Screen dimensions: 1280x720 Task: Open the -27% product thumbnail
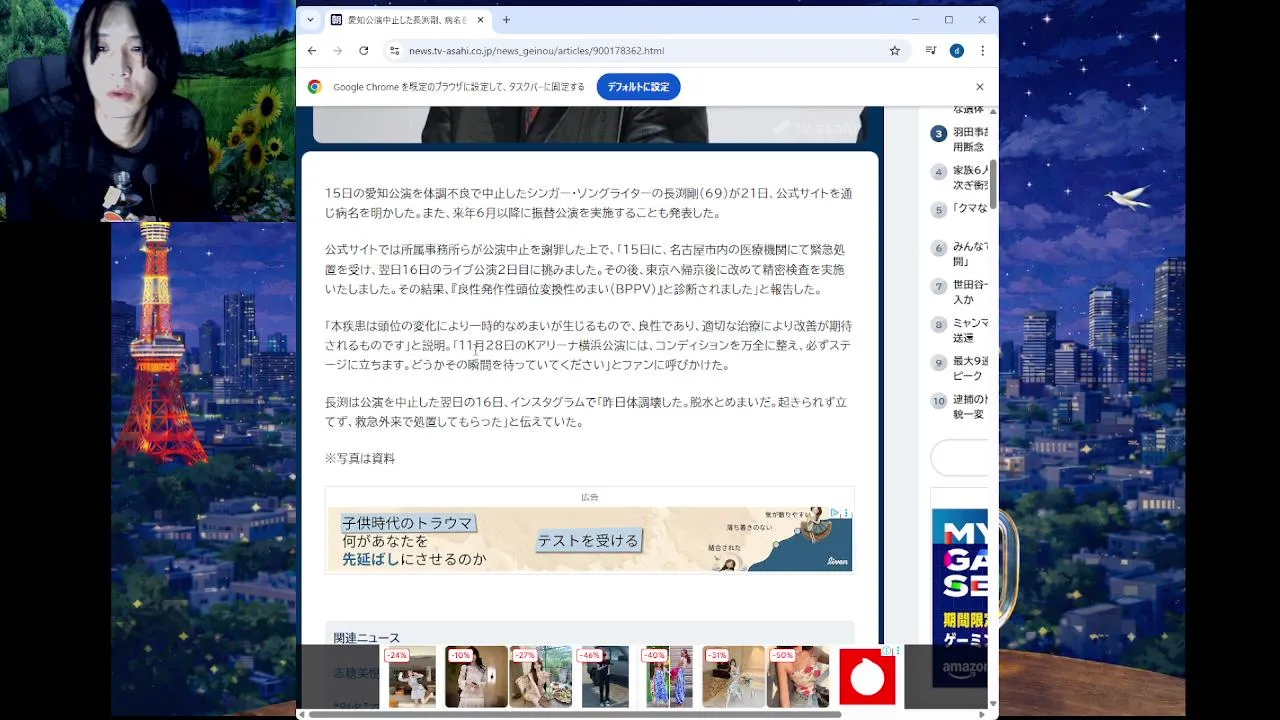(x=541, y=677)
